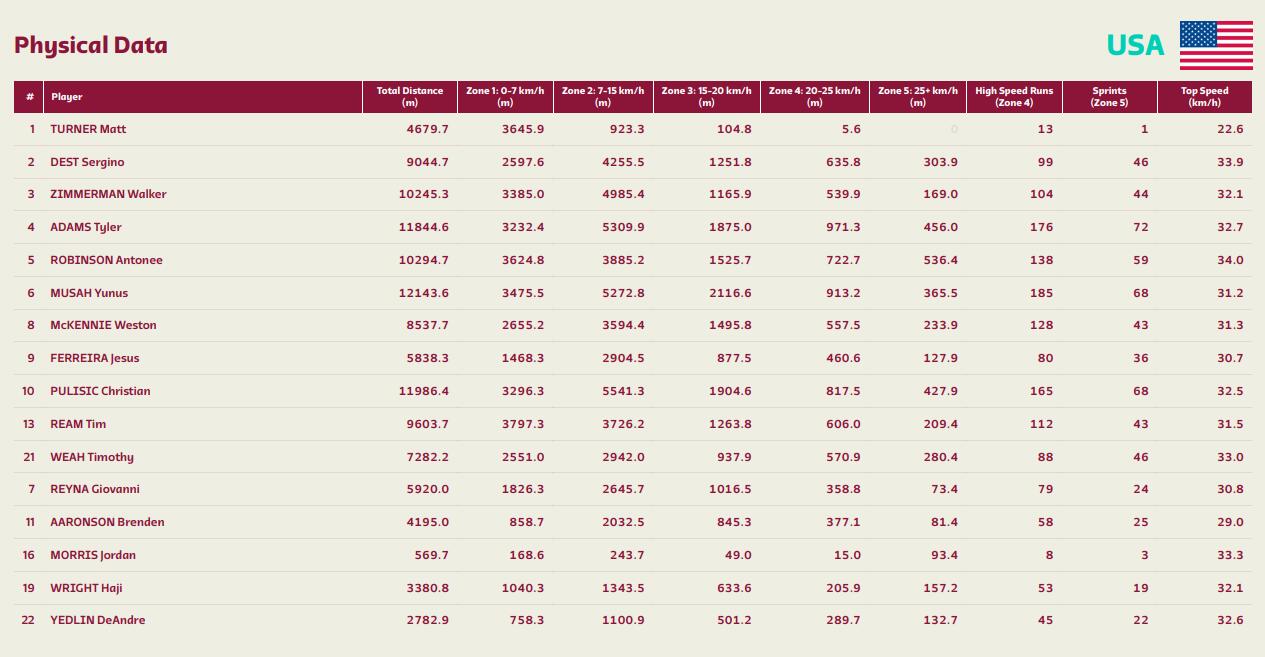Click Pulisic's total distance 11986.4
The height and width of the screenshot is (657, 1265).
[x=424, y=391]
